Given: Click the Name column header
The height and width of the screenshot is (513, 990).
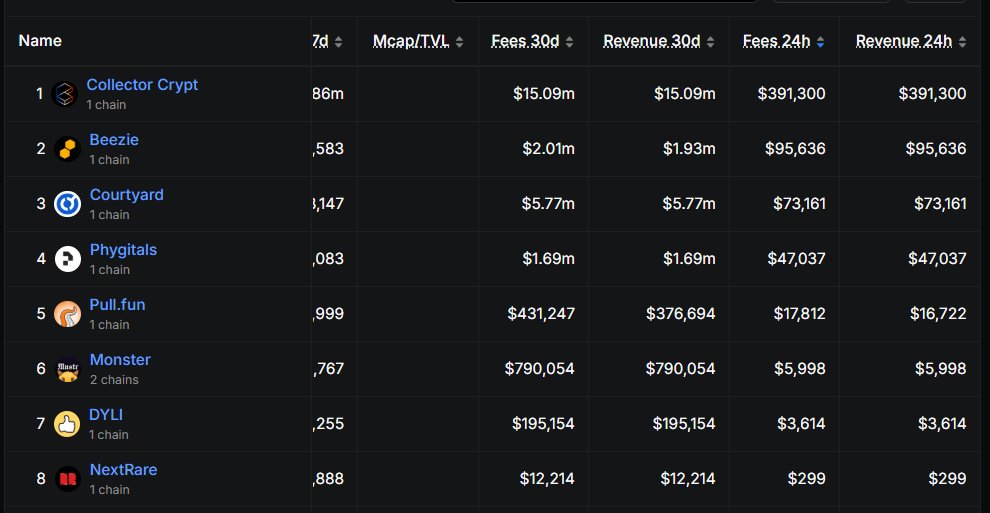Looking at the screenshot, I should click(40, 40).
